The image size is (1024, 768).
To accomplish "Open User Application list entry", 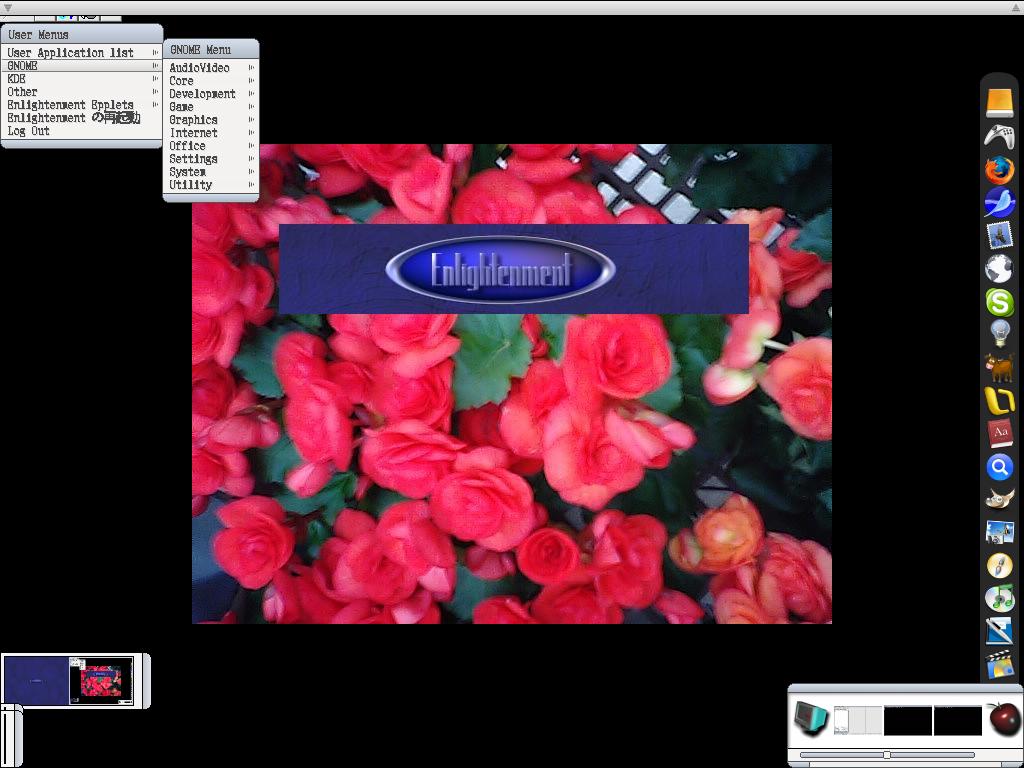I will click(x=71, y=53).
